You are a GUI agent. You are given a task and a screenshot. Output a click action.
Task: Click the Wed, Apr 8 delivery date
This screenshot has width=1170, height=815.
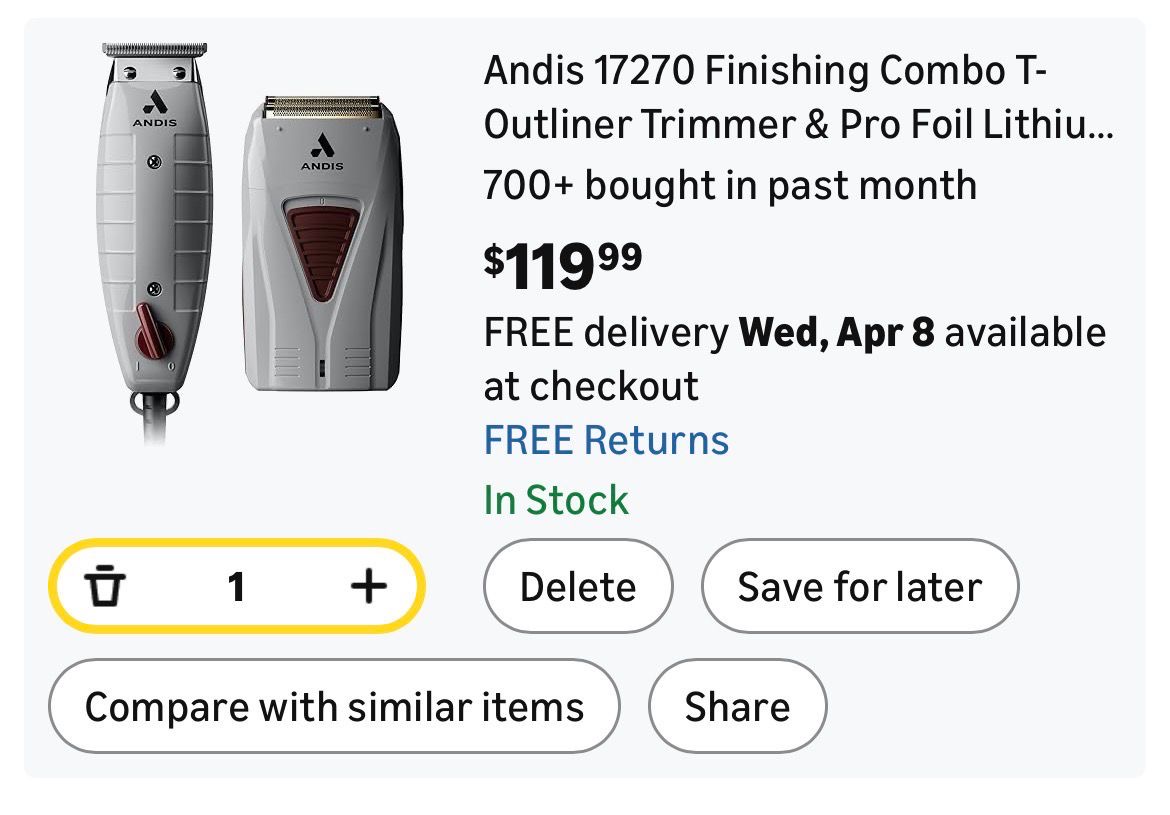point(836,332)
